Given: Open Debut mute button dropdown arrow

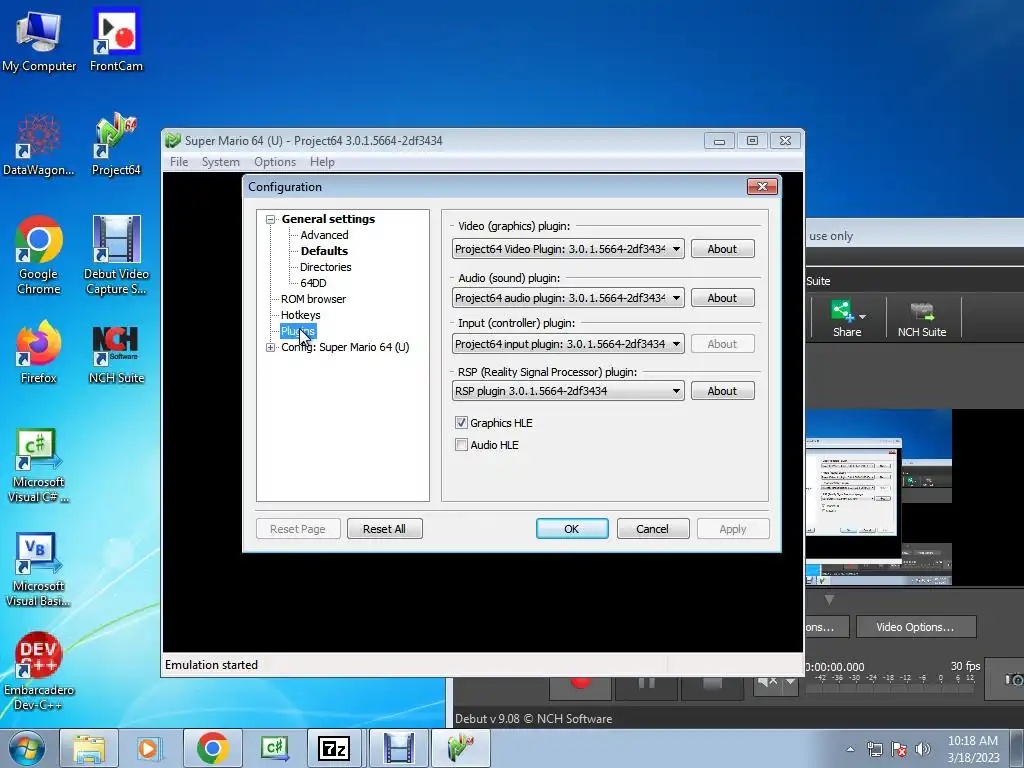Looking at the screenshot, I should pyautogui.click(x=790, y=682).
